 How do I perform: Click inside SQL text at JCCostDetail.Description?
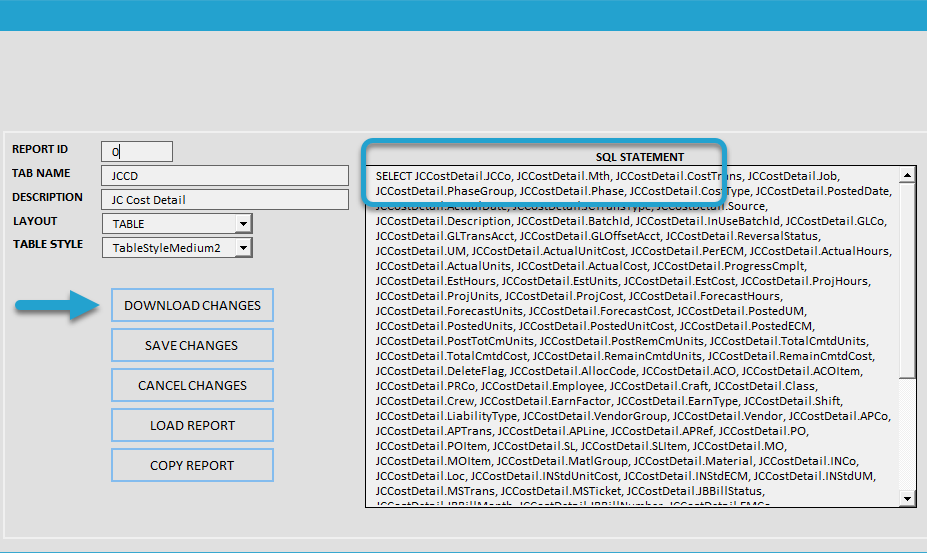pos(443,221)
